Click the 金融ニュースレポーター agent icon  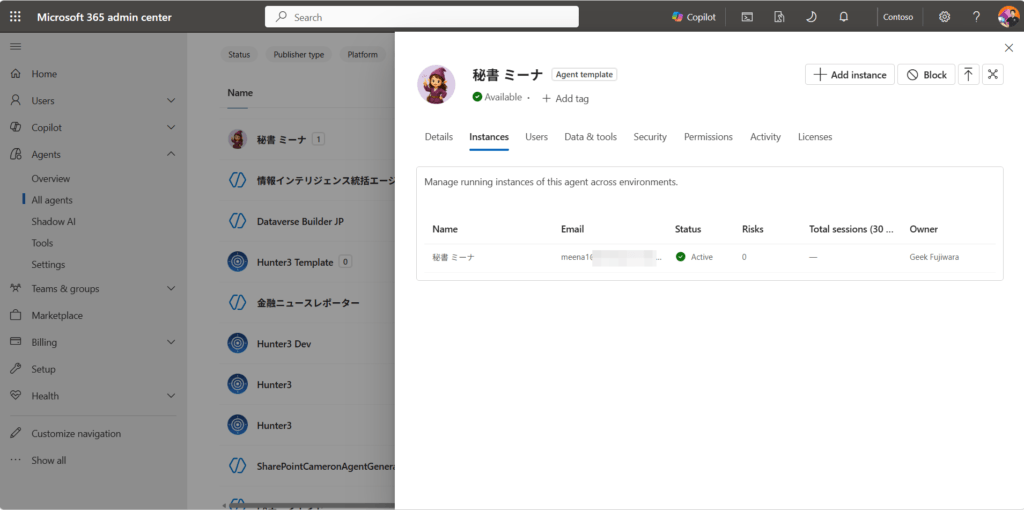click(237, 303)
